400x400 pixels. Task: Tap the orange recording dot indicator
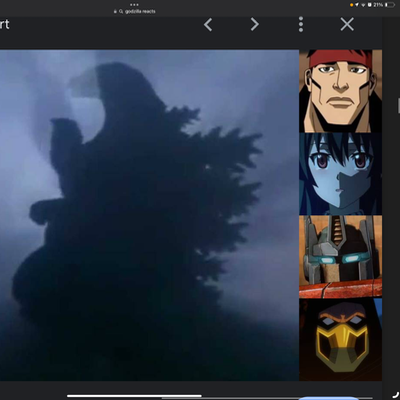pos(352,5)
